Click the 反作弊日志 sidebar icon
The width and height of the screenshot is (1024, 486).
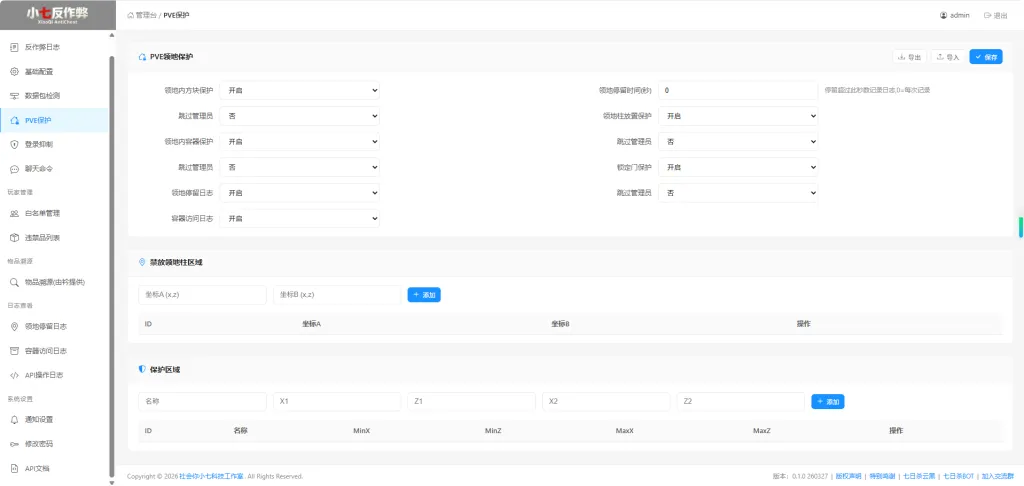[x=14, y=47]
